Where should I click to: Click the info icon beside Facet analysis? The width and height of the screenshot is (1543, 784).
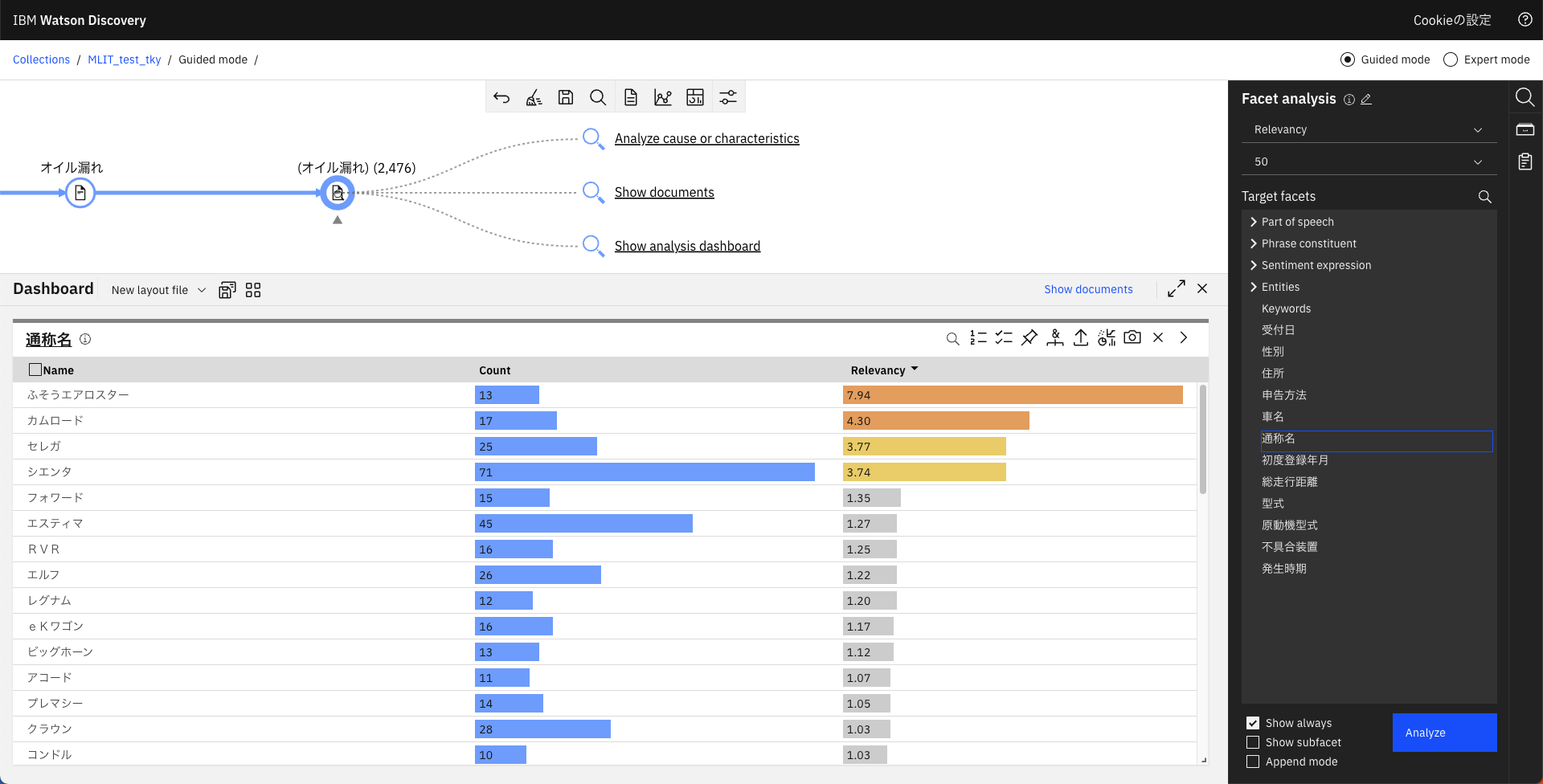(1349, 100)
